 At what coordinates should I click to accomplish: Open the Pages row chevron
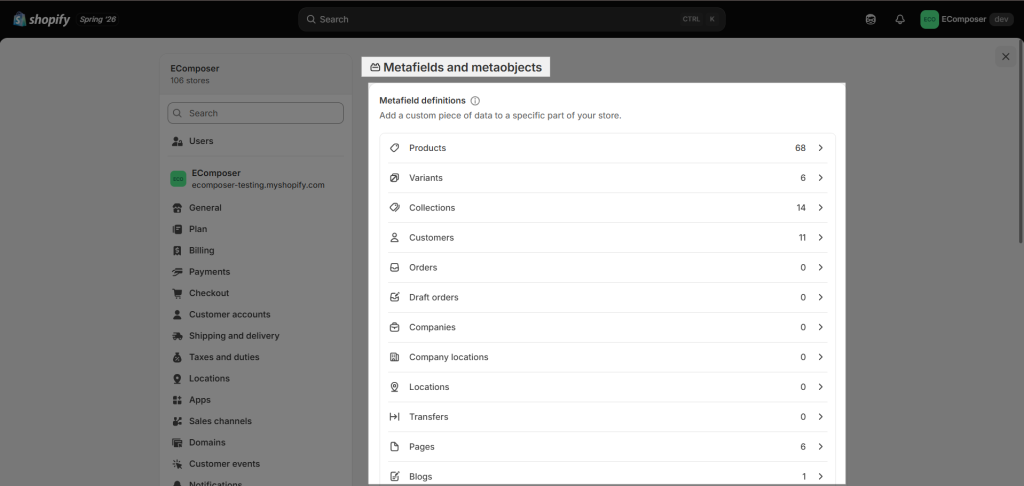click(x=821, y=447)
